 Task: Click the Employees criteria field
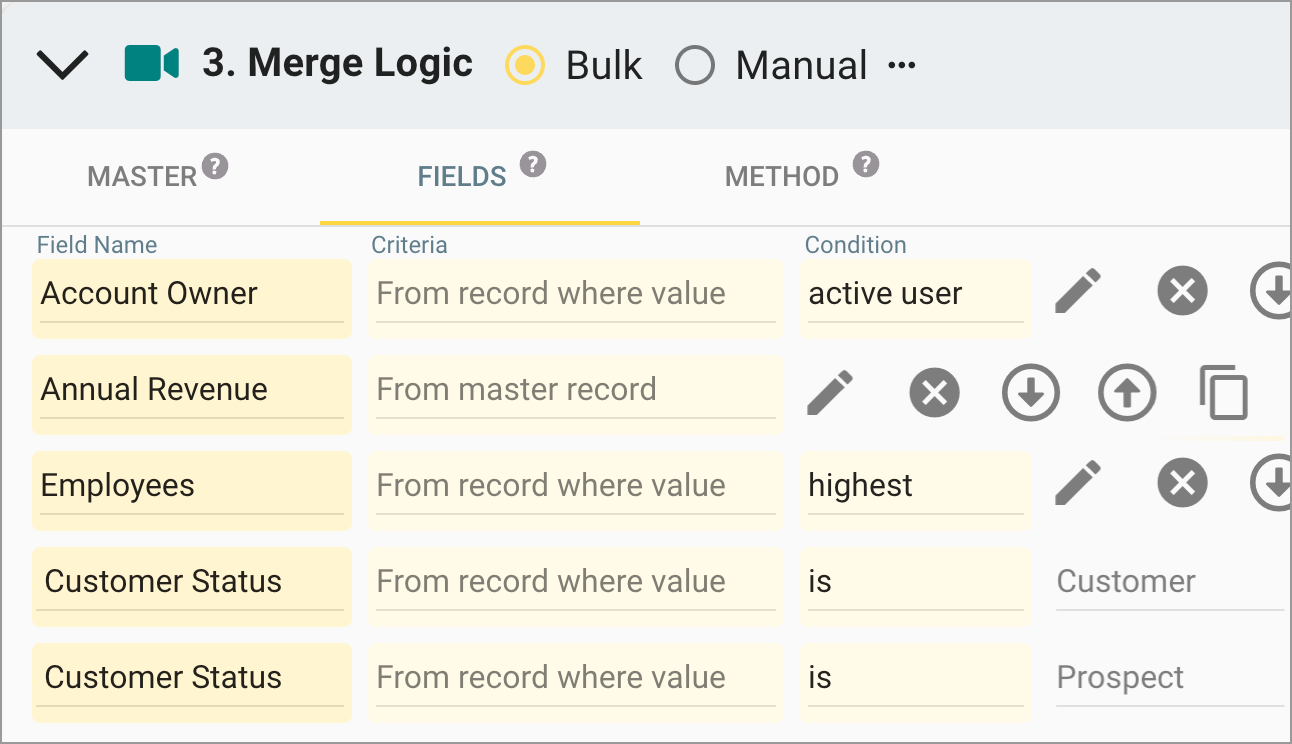[x=575, y=485]
